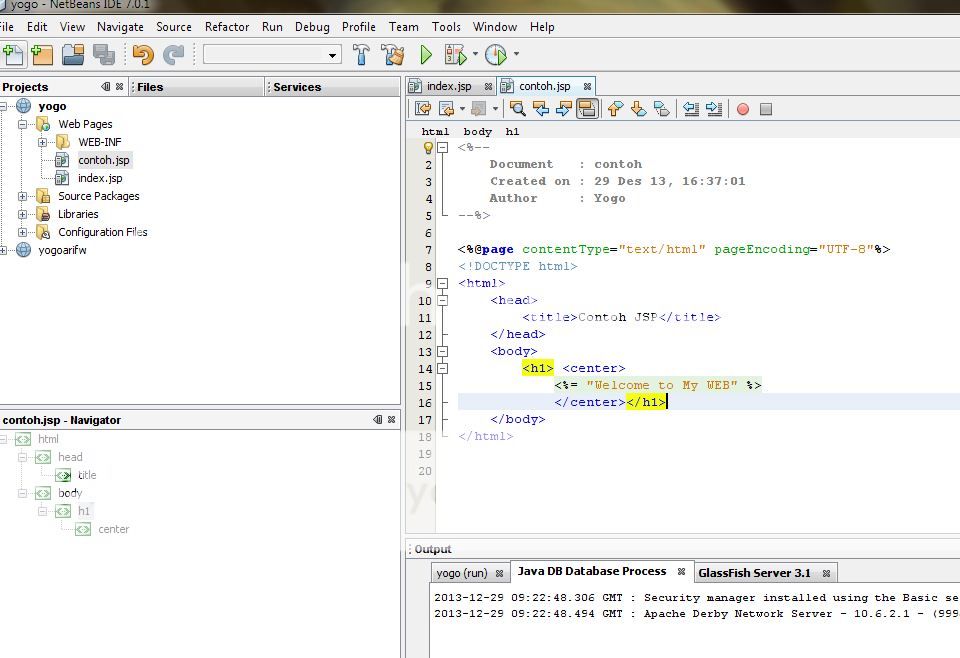Click the Open Project toolbar icon
The image size is (960, 658).
[x=73, y=55]
